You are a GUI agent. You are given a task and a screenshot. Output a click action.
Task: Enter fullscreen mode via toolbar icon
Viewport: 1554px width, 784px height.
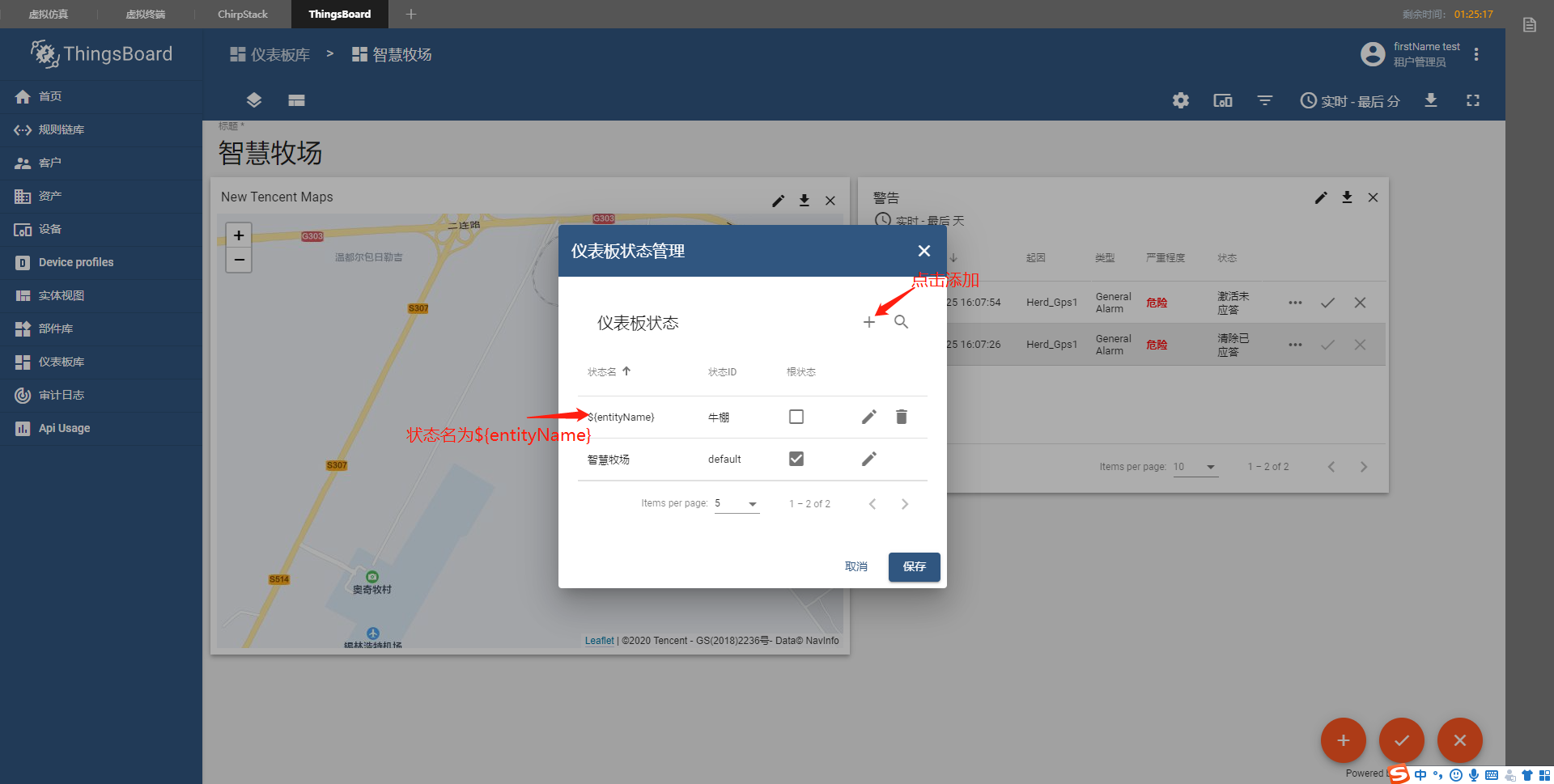(1471, 100)
